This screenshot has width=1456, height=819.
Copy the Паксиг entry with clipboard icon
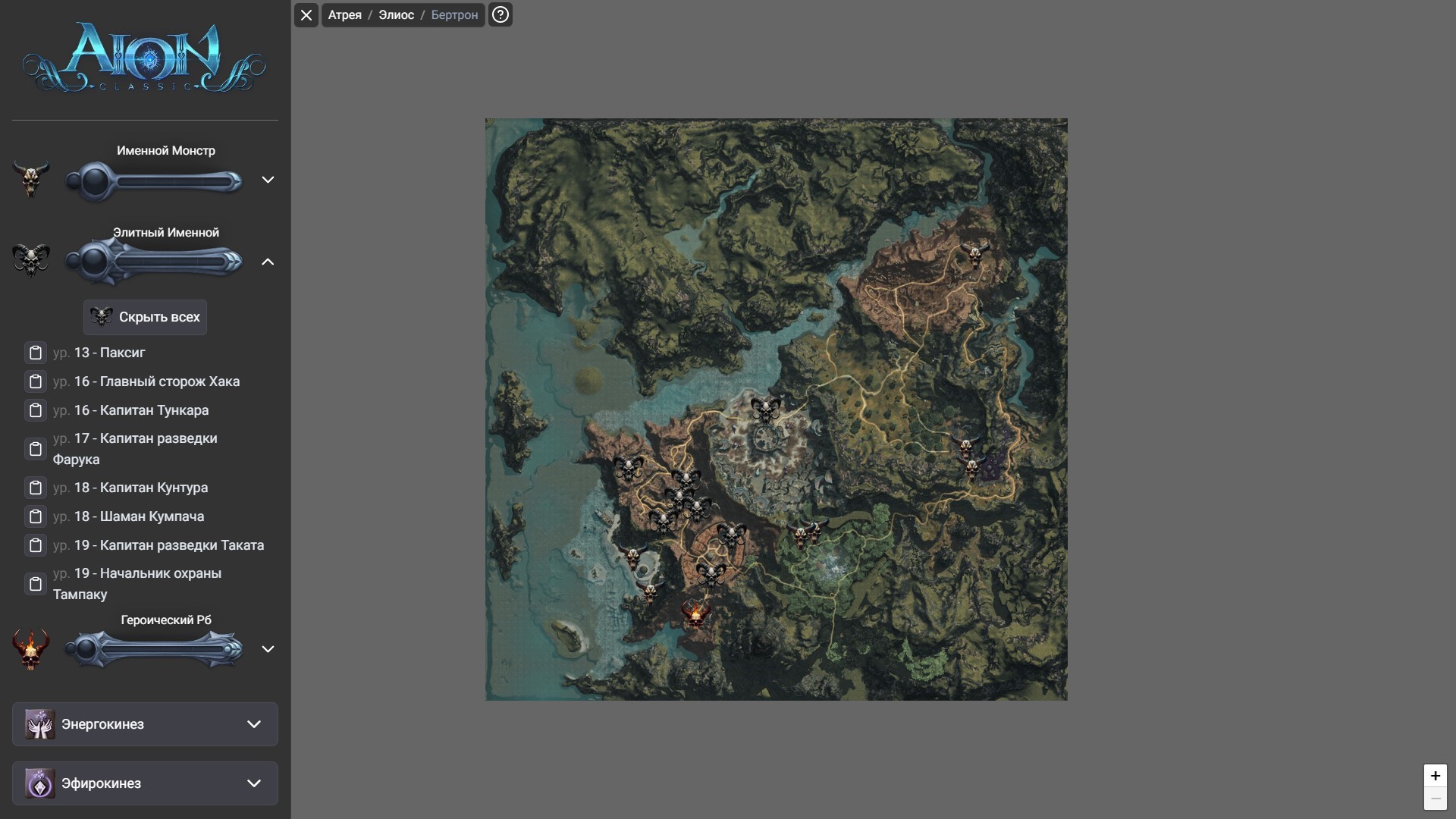pos(36,353)
